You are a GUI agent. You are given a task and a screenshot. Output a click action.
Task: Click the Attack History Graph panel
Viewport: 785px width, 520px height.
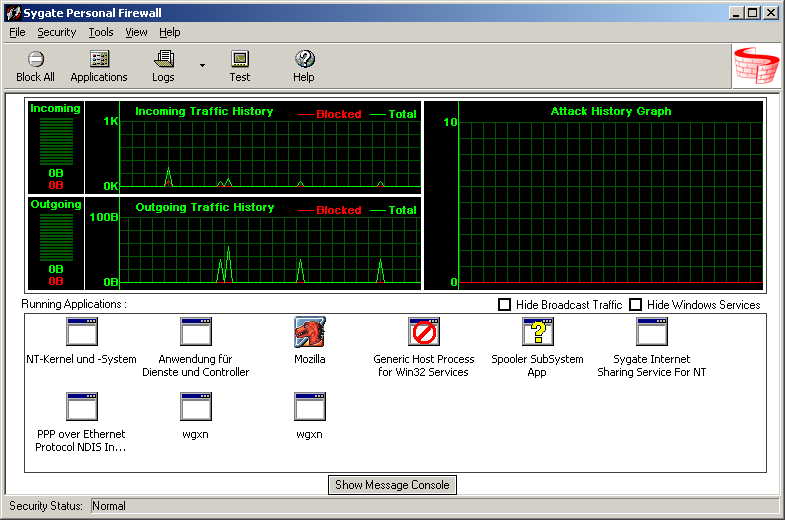pos(594,195)
